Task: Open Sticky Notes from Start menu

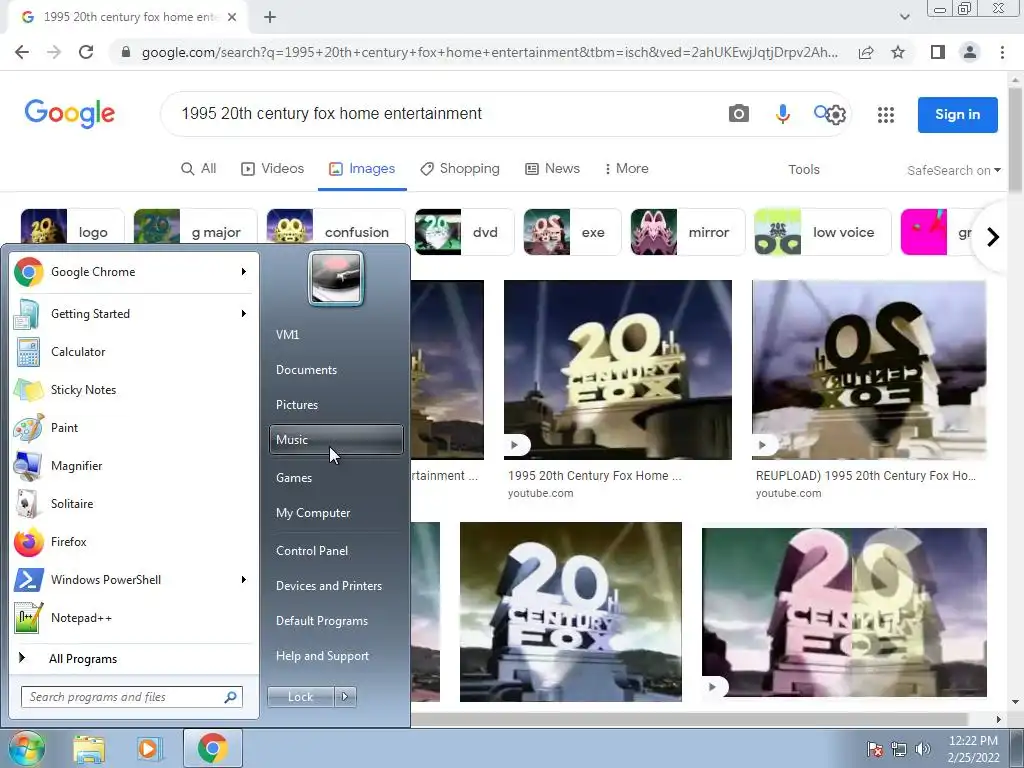Action: (x=134, y=390)
